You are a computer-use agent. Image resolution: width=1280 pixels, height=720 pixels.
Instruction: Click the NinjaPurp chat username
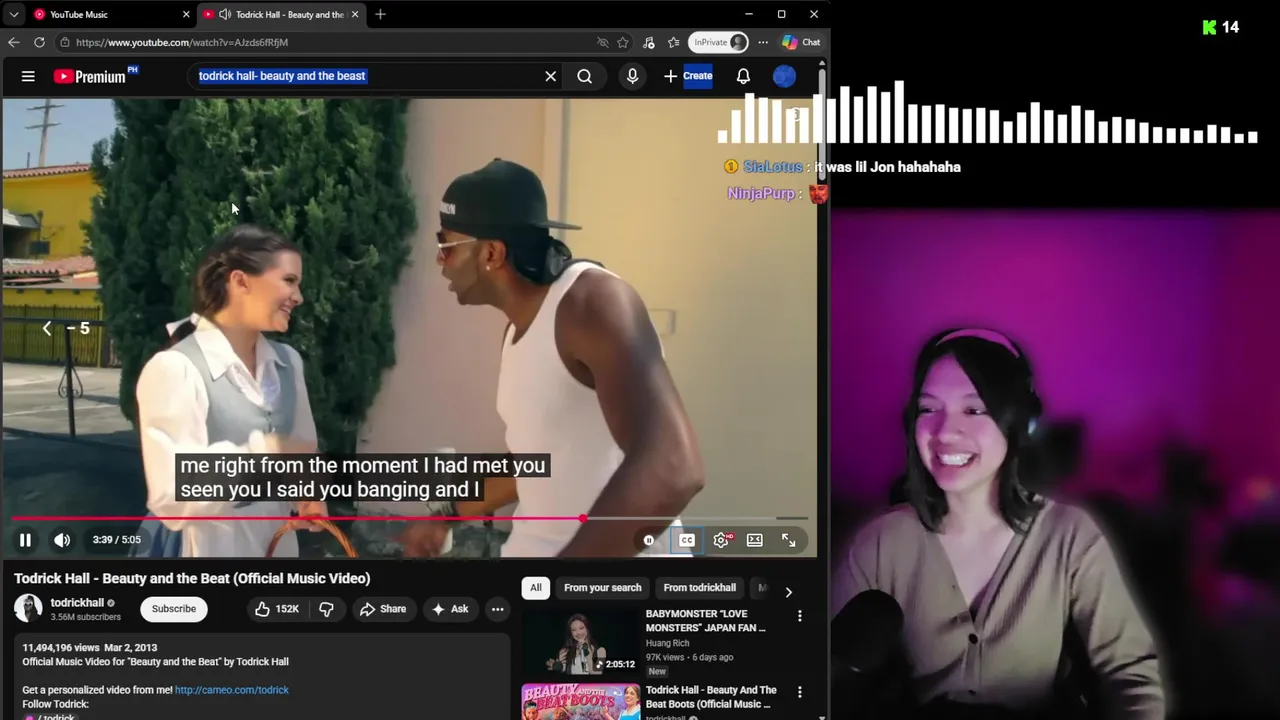[x=761, y=193]
